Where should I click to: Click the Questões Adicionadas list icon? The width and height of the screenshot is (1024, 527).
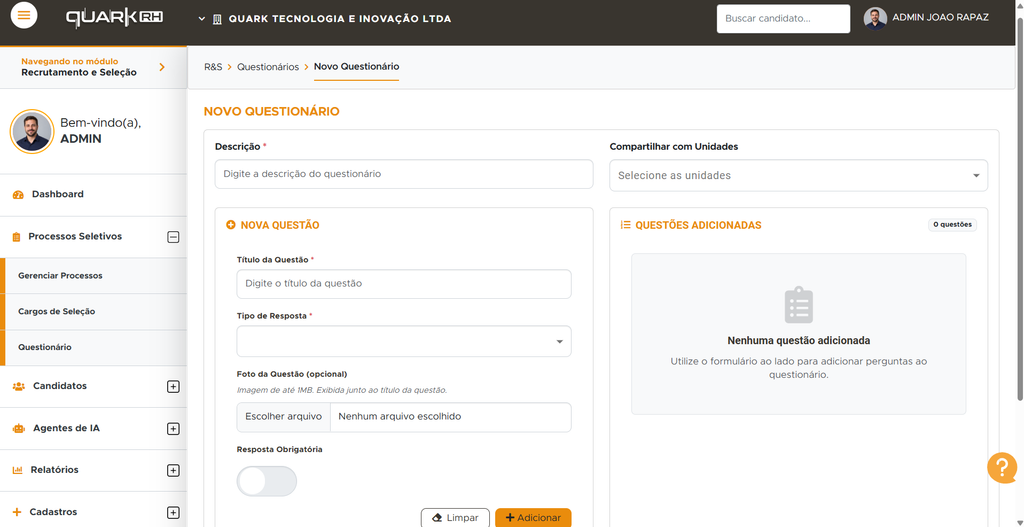(x=625, y=225)
